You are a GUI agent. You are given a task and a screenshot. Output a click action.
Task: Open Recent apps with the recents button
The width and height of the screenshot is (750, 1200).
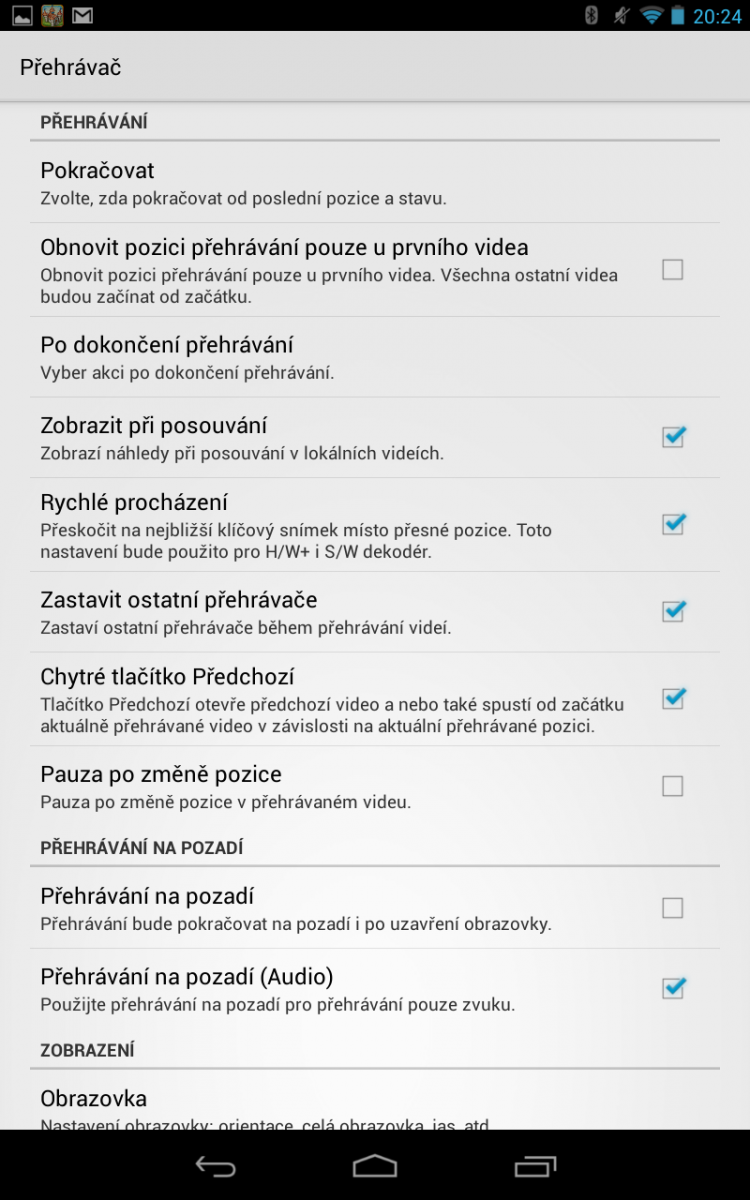point(536,1165)
